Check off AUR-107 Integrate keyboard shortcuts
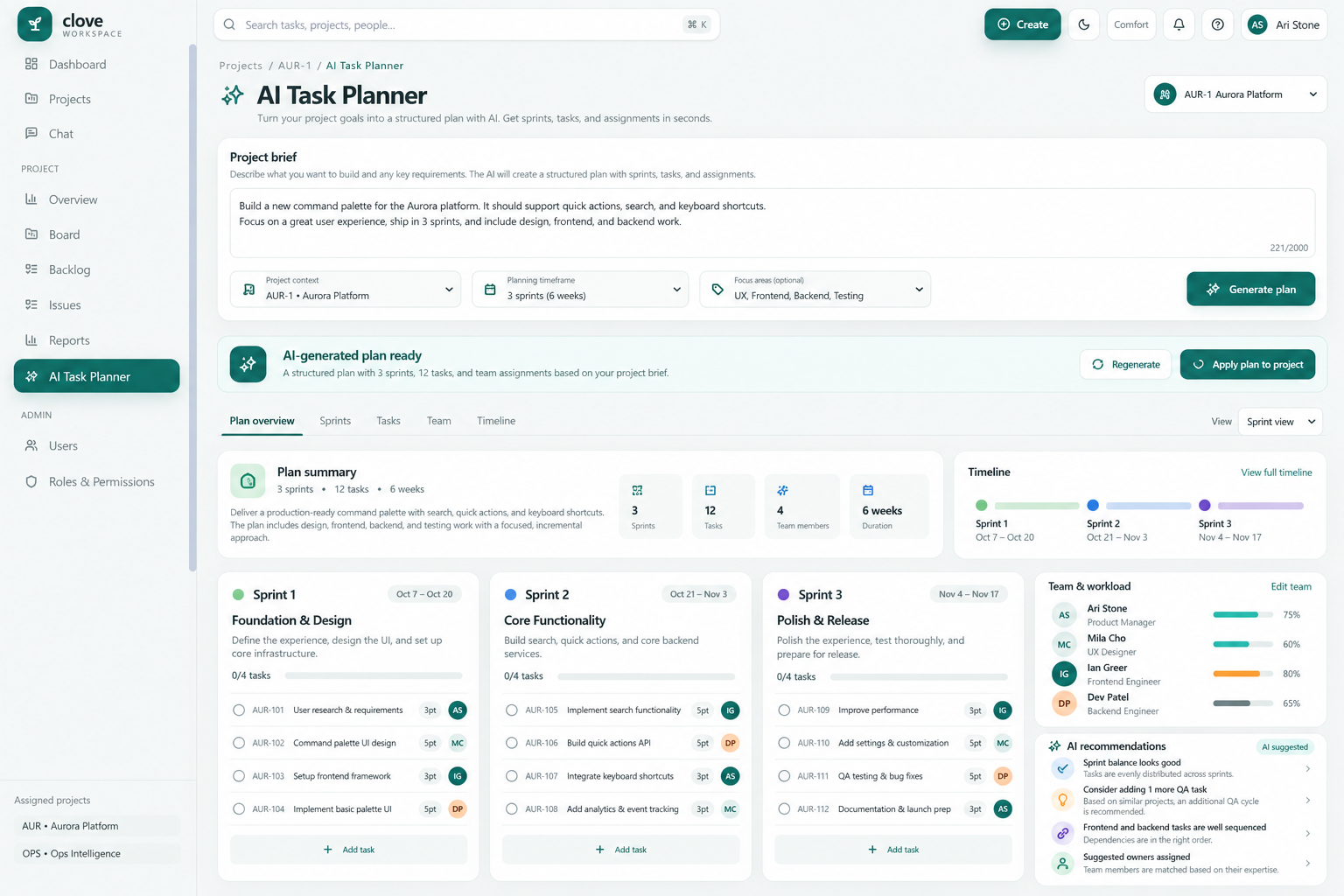The image size is (1344, 896). [512, 776]
